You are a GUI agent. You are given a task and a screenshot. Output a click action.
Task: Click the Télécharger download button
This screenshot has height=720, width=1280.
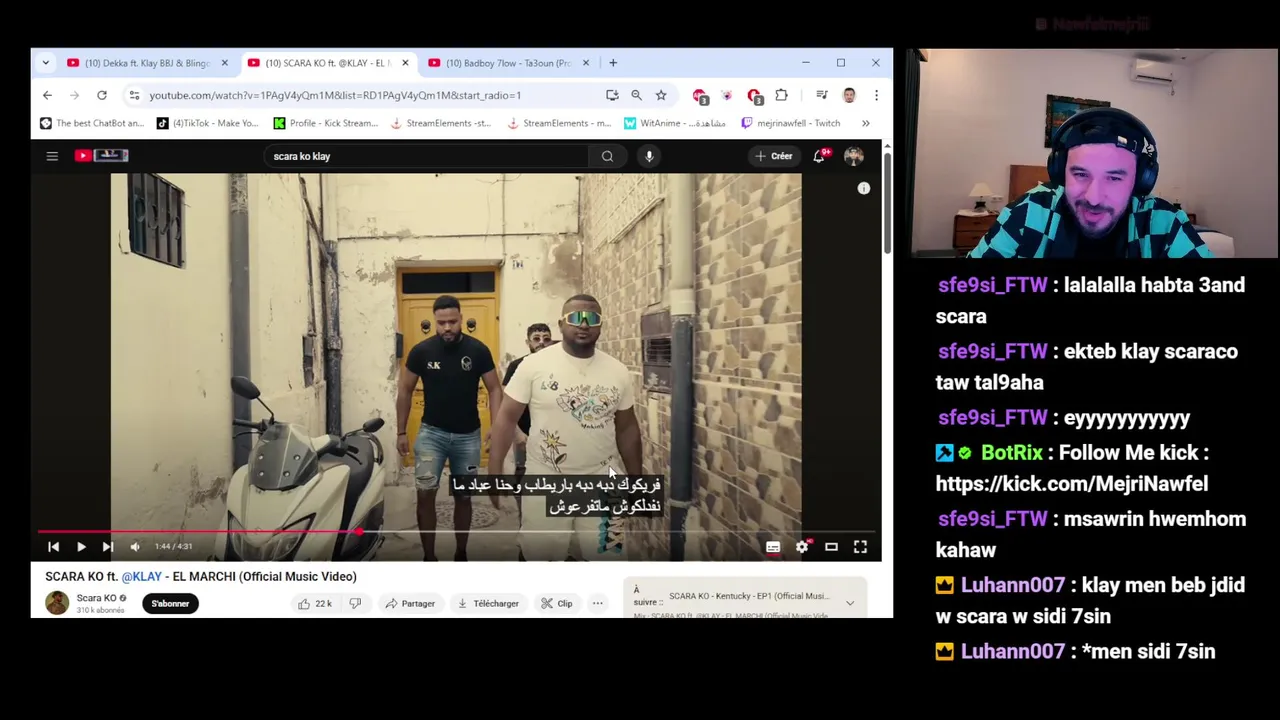pos(488,603)
